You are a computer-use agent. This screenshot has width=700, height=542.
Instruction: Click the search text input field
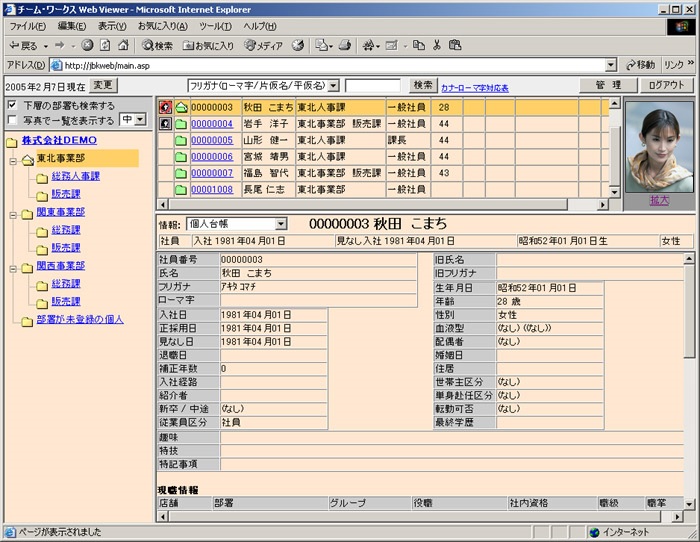tap(373, 85)
